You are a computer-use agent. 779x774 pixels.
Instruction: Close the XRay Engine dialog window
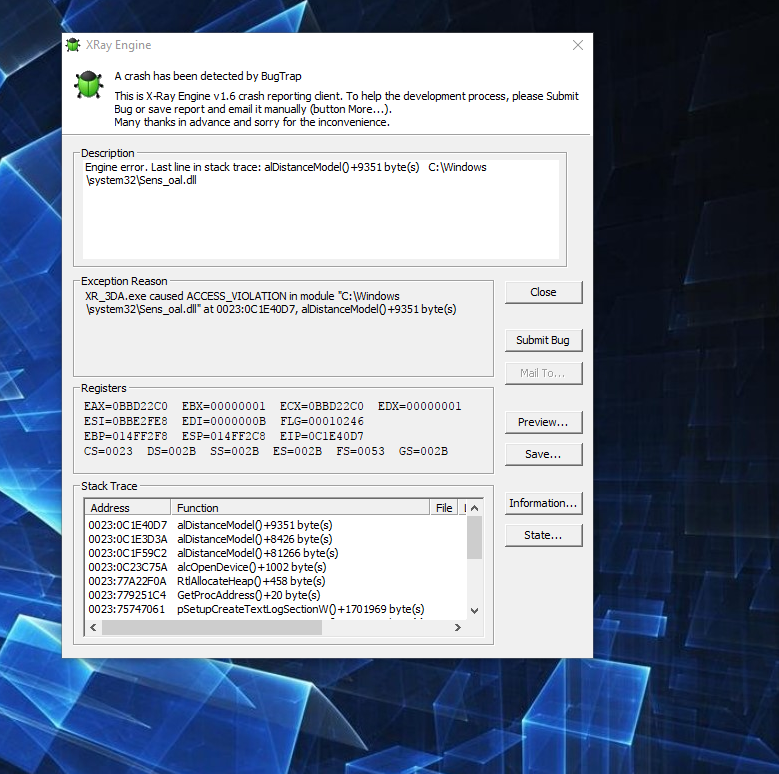tap(577, 45)
